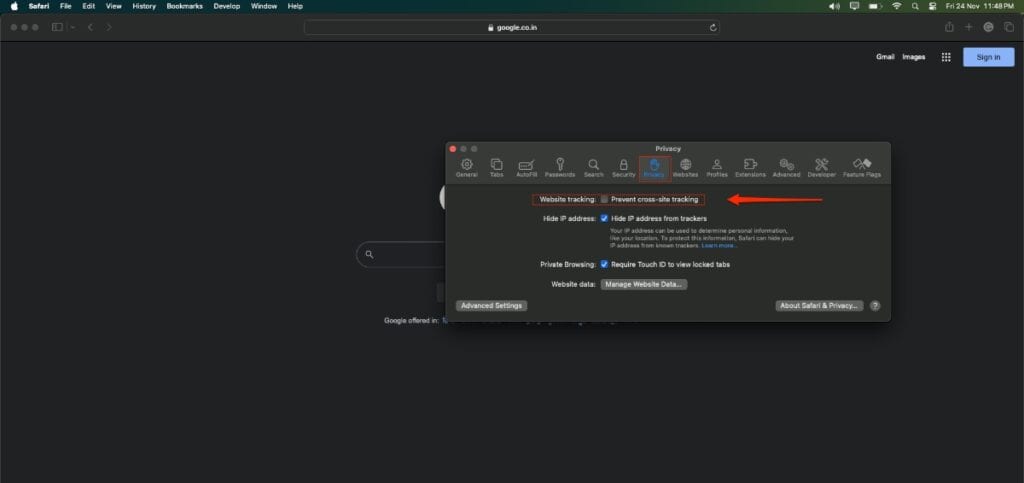This screenshot has width=1024, height=483.
Task: Click the Google search input box
Action: pos(400,255)
